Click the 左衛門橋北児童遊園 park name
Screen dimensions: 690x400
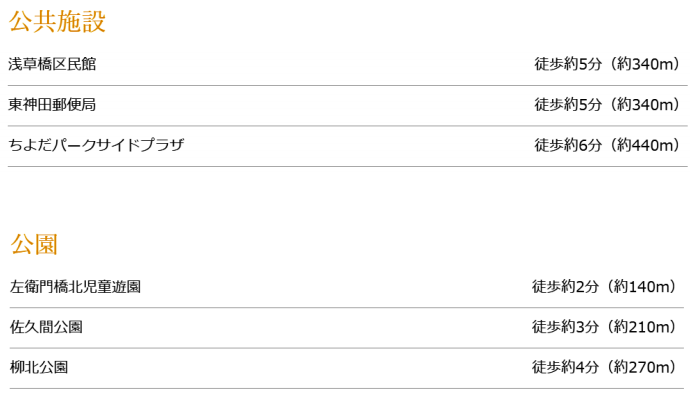click(75, 287)
